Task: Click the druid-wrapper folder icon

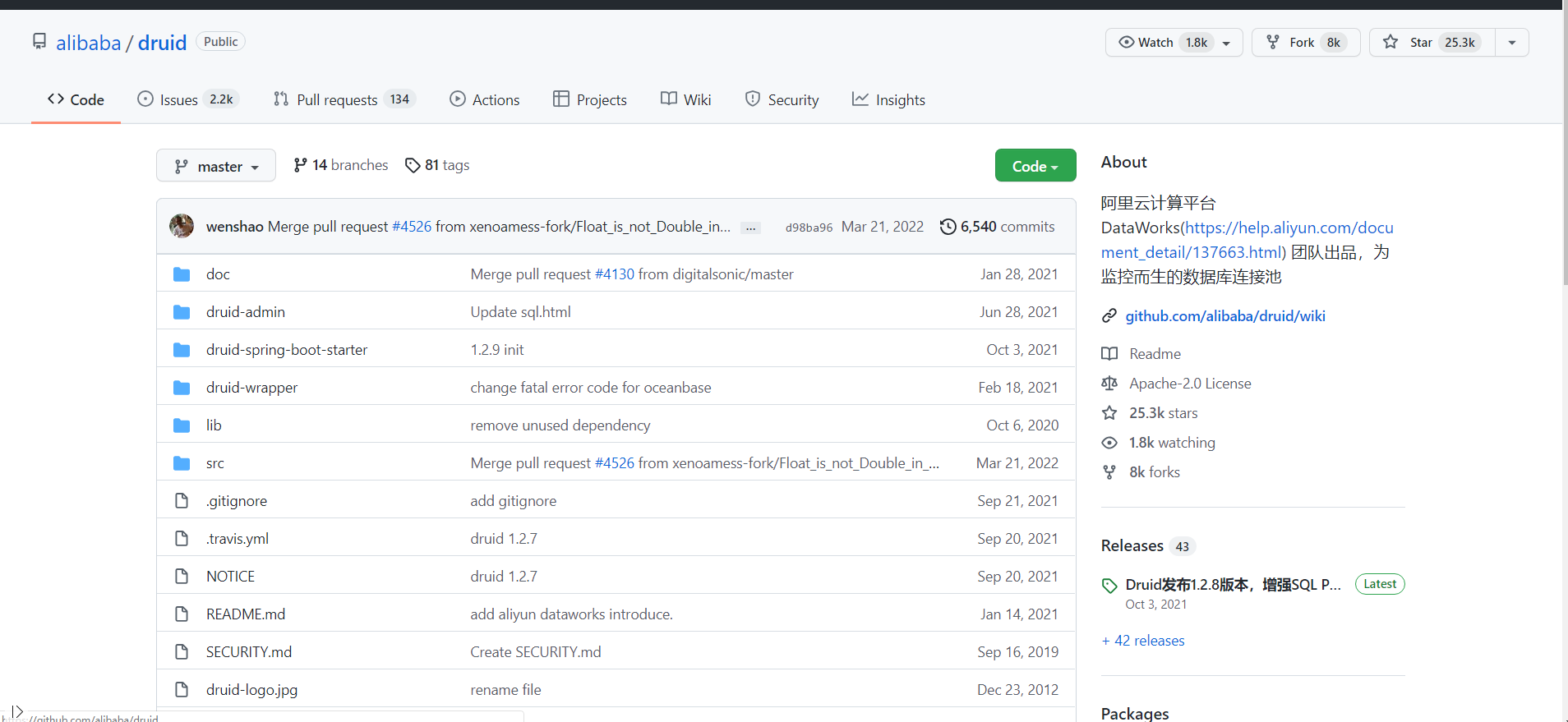Action: pos(182,388)
